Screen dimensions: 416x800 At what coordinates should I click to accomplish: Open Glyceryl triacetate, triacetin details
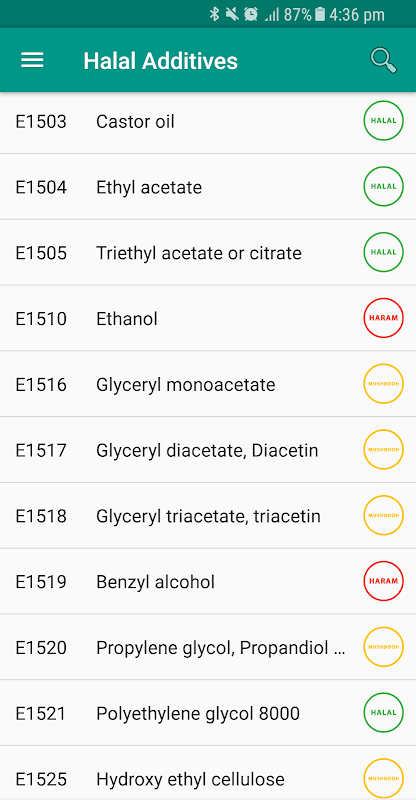point(208,516)
